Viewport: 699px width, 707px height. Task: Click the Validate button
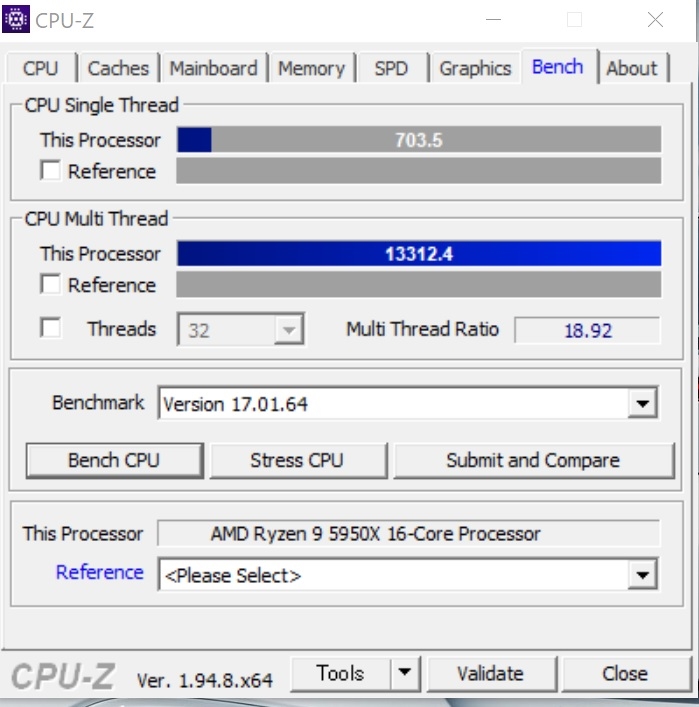pyautogui.click(x=491, y=674)
